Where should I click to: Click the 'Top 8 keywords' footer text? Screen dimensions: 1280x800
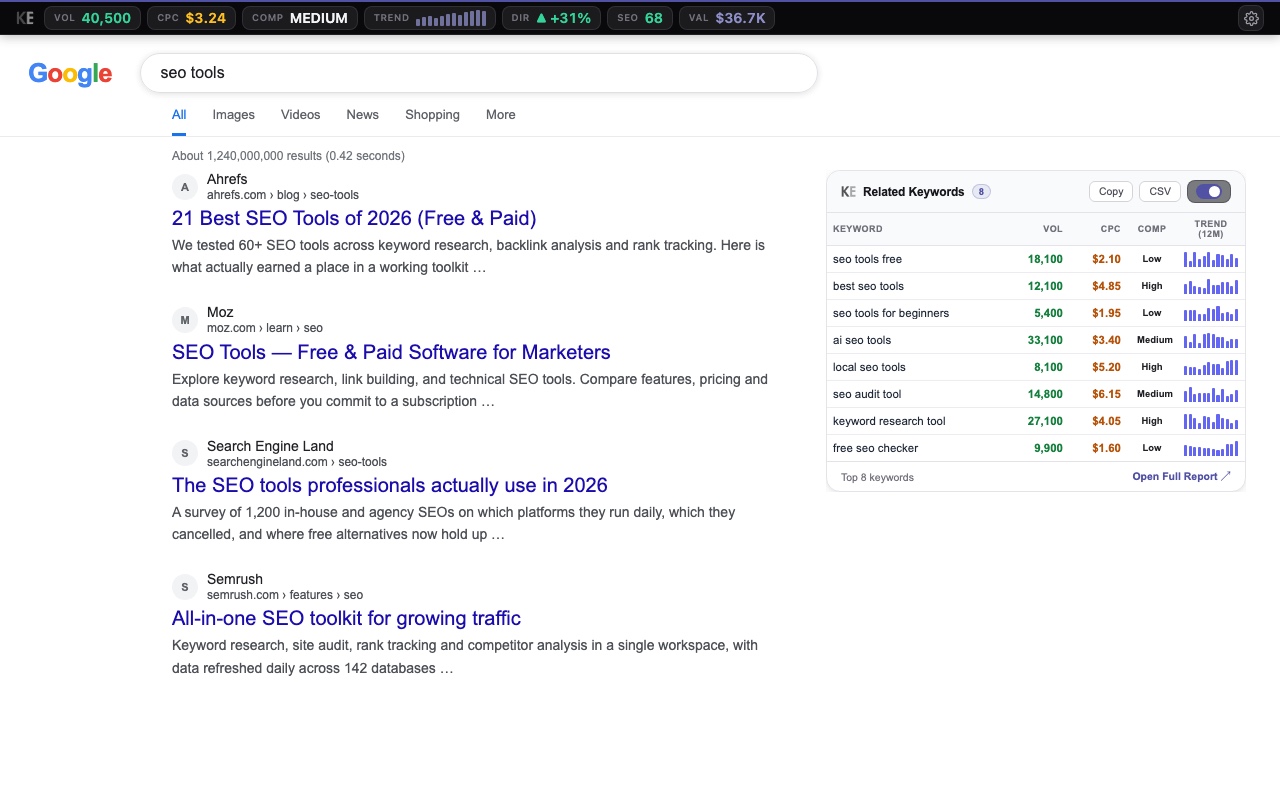click(x=877, y=477)
